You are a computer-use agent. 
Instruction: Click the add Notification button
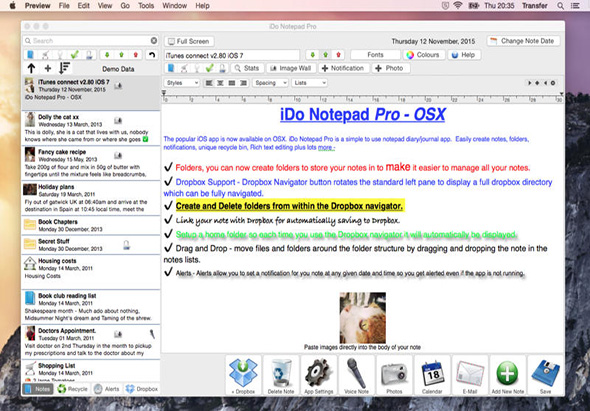[x=343, y=68]
